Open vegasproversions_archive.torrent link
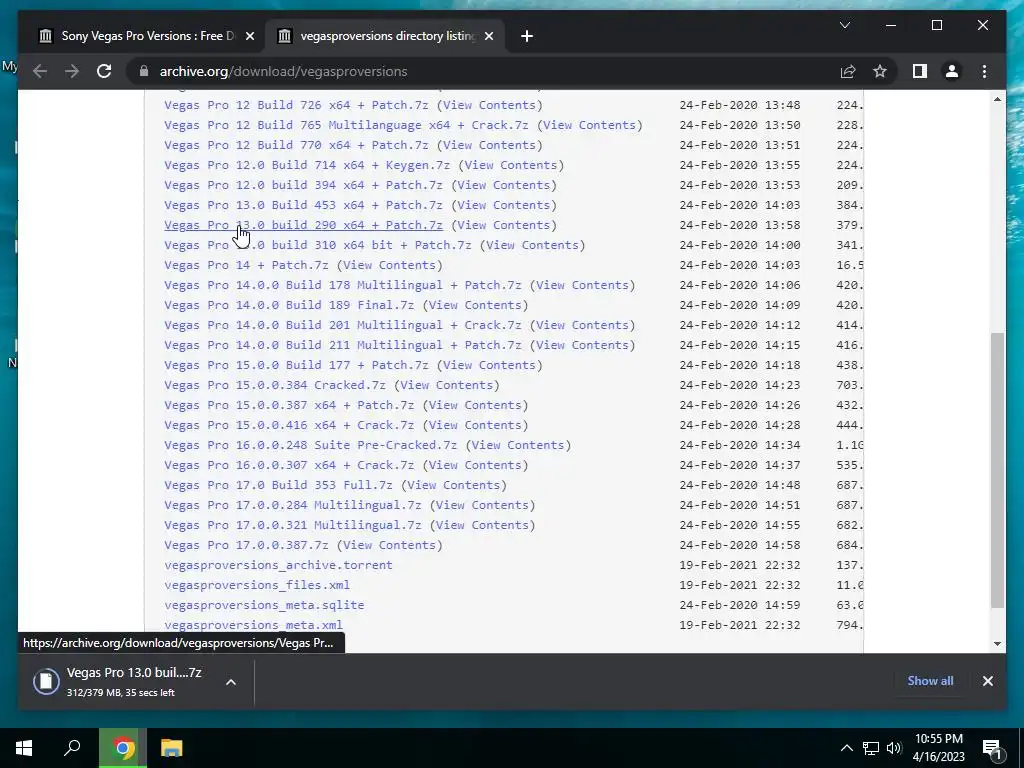 pyautogui.click(x=278, y=566)
